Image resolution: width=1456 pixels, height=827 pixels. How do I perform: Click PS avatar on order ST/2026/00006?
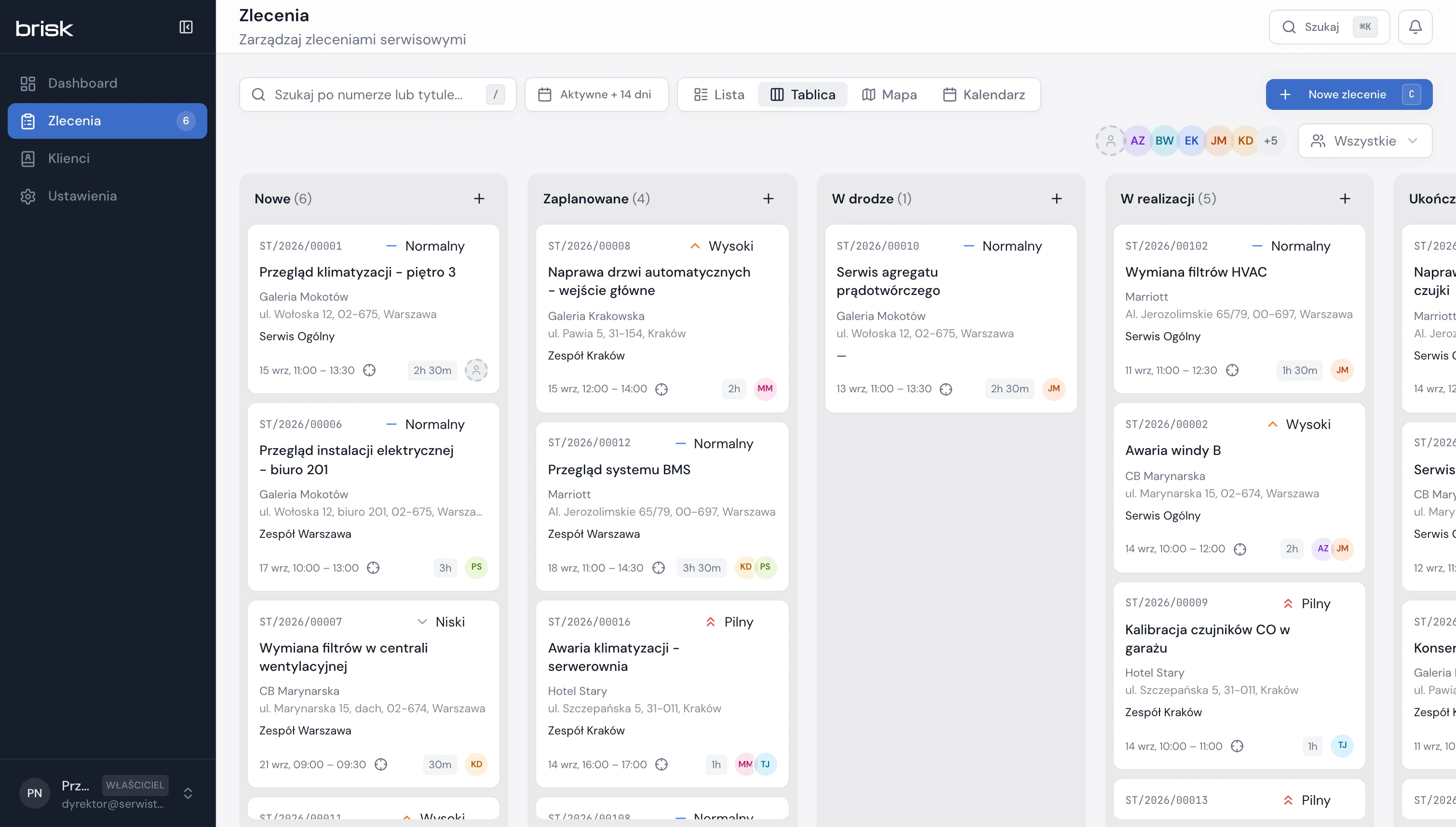coord(476,567)
